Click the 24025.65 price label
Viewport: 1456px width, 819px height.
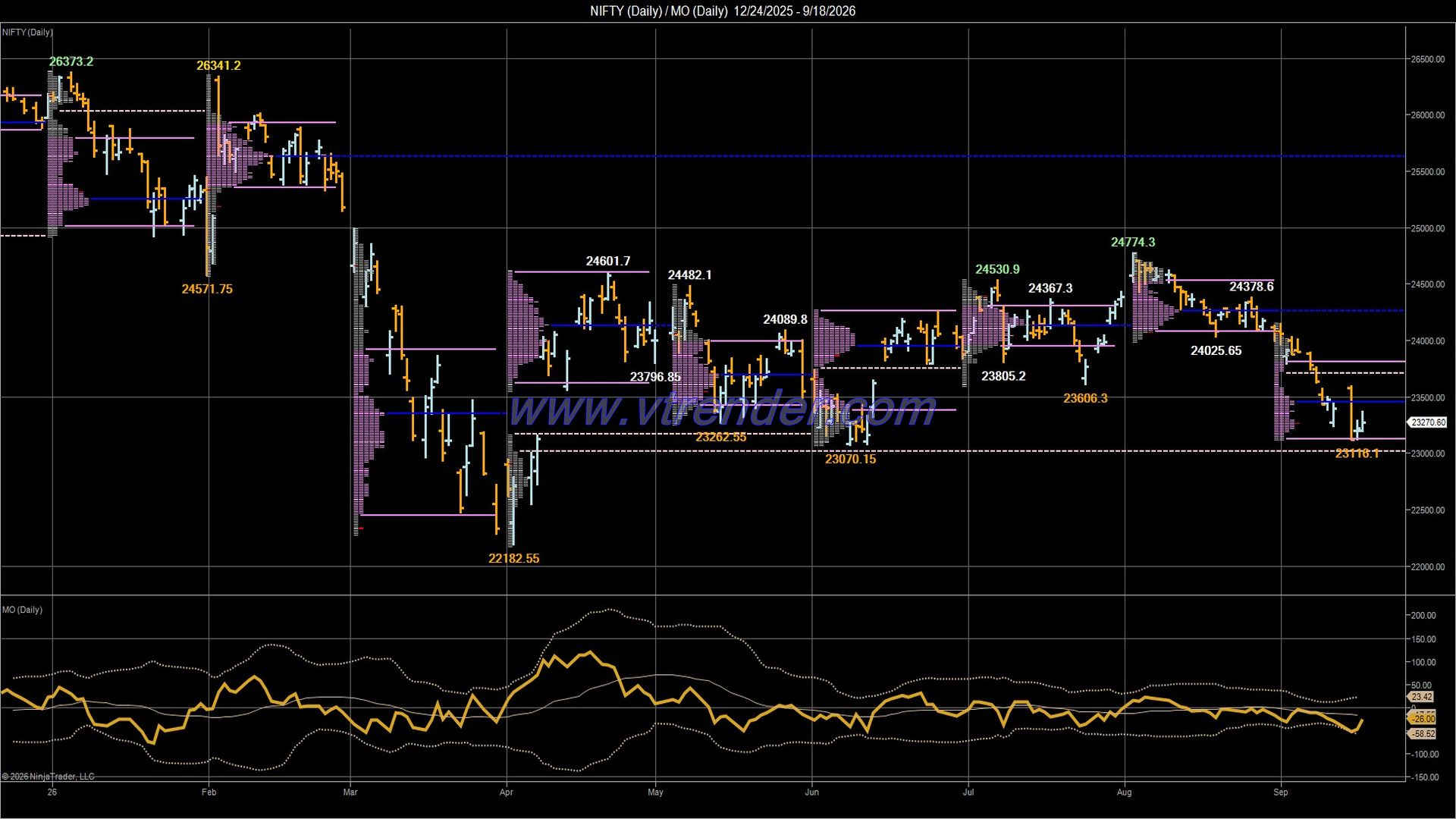[x=1216, y=350]
